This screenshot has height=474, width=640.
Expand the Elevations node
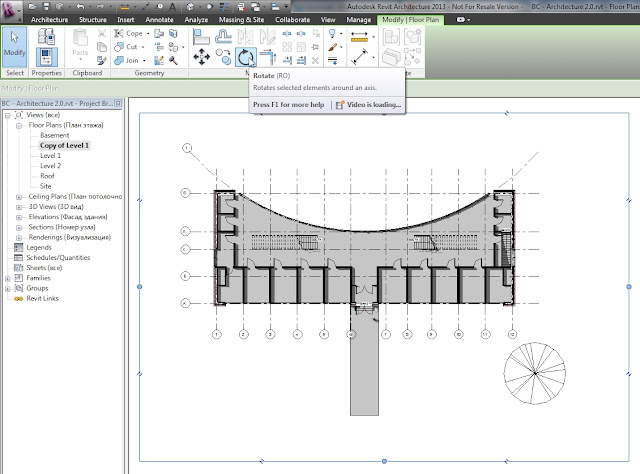pyautogui.click(x=19, y=218)
